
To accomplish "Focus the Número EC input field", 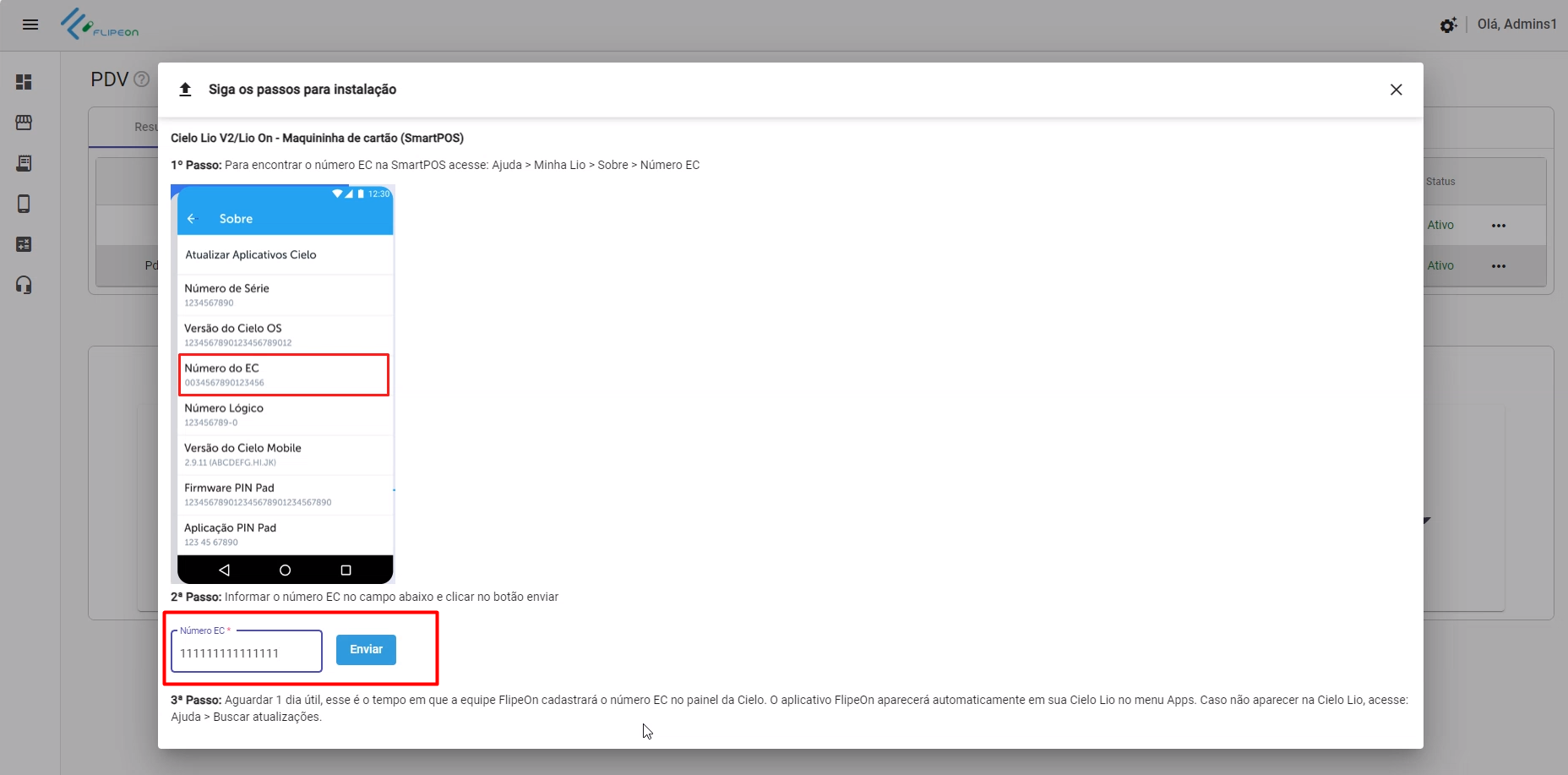I will coord(247,652).
